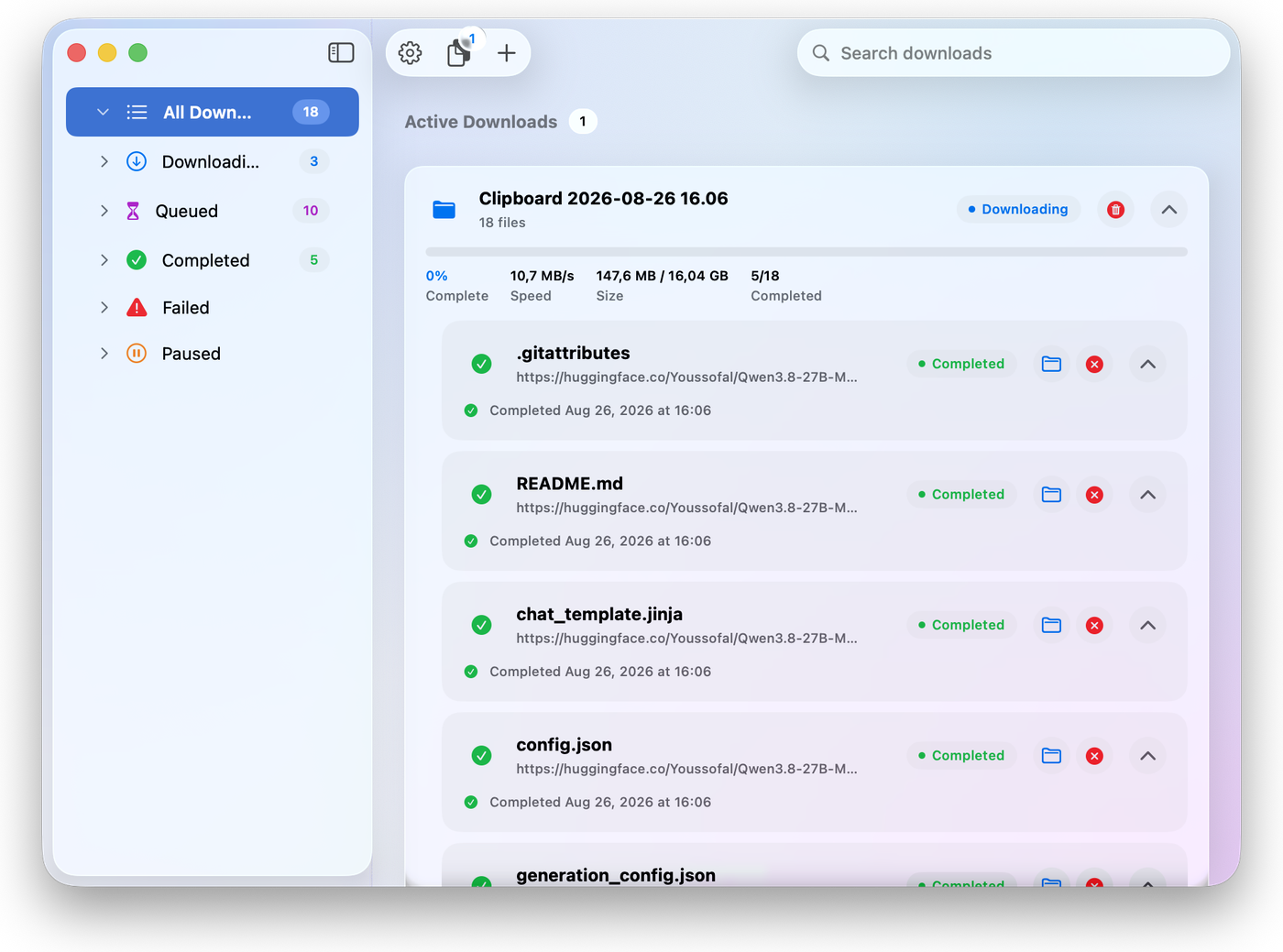The image size is (1283, 952).
Task: Click Completed badge for README.md
Action: pos(962,495)
